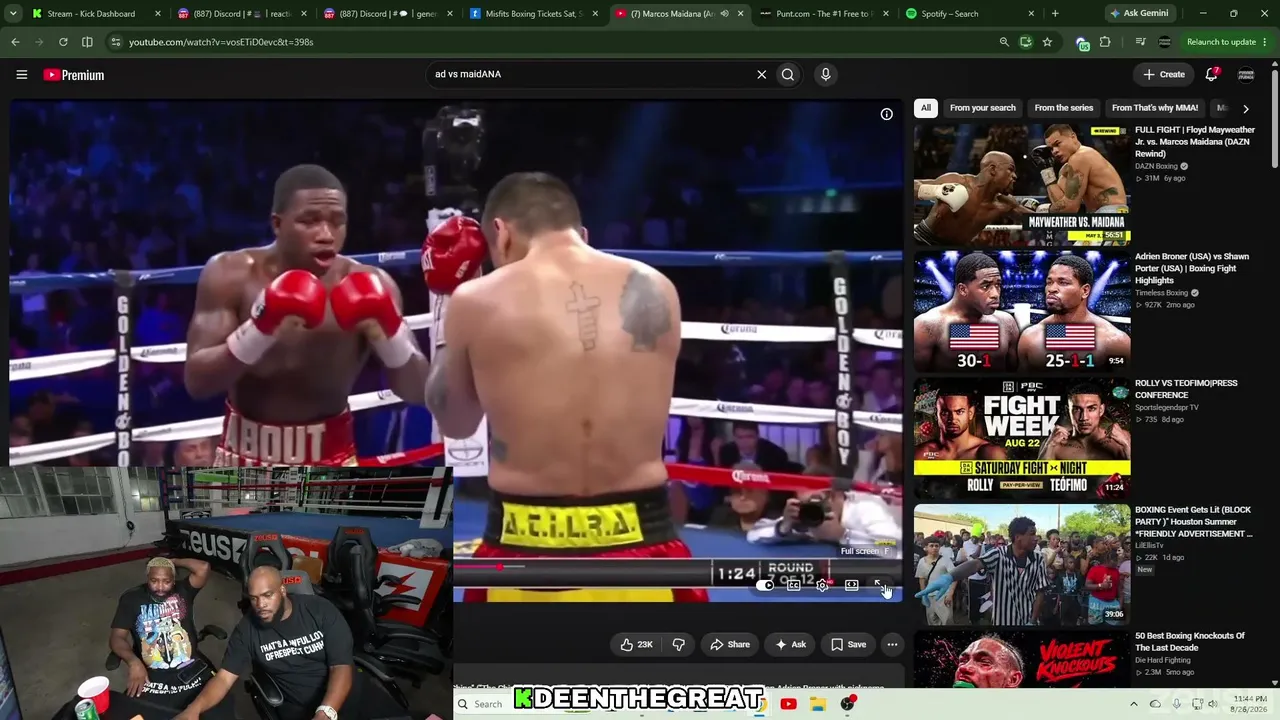Click the Create button

1164,74
